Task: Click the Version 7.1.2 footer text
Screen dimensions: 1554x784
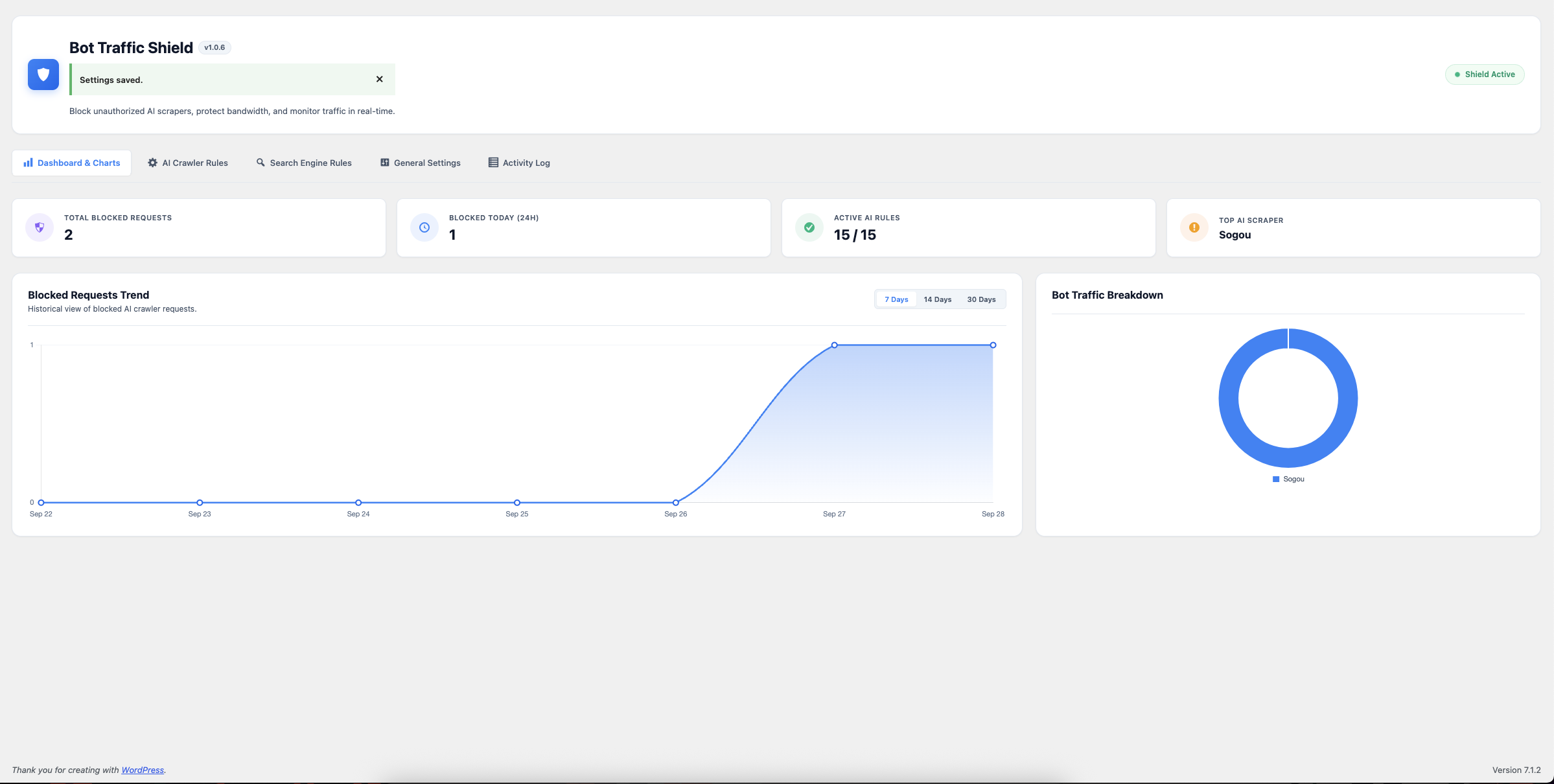Action: (1516, 770)
